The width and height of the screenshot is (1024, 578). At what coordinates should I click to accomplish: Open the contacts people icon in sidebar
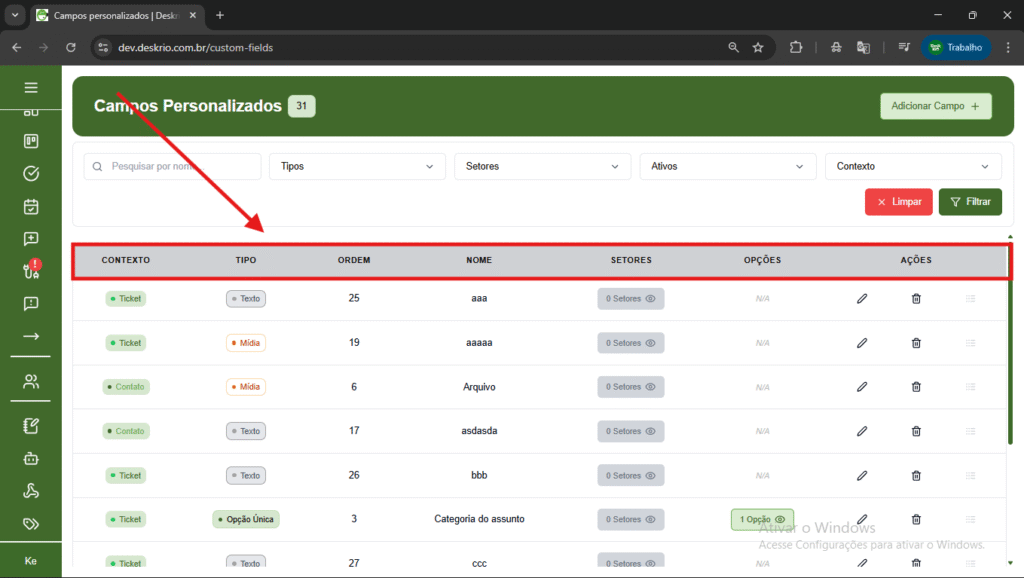click(31, 381)
